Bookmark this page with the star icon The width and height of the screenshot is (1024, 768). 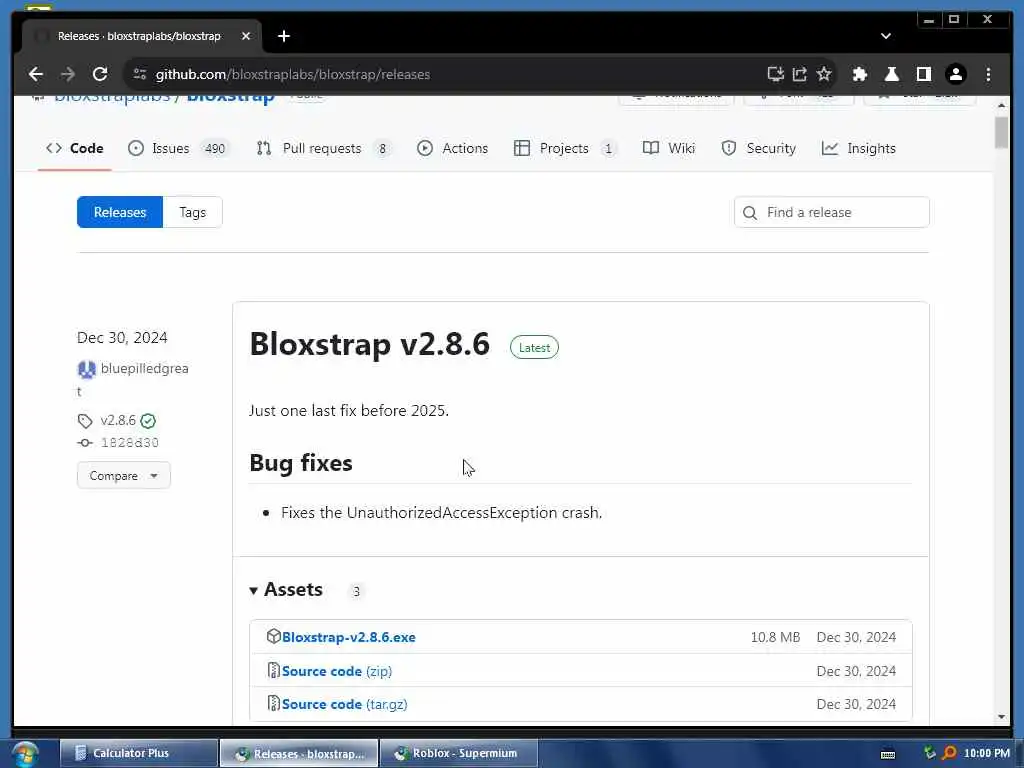coord(824,74)
